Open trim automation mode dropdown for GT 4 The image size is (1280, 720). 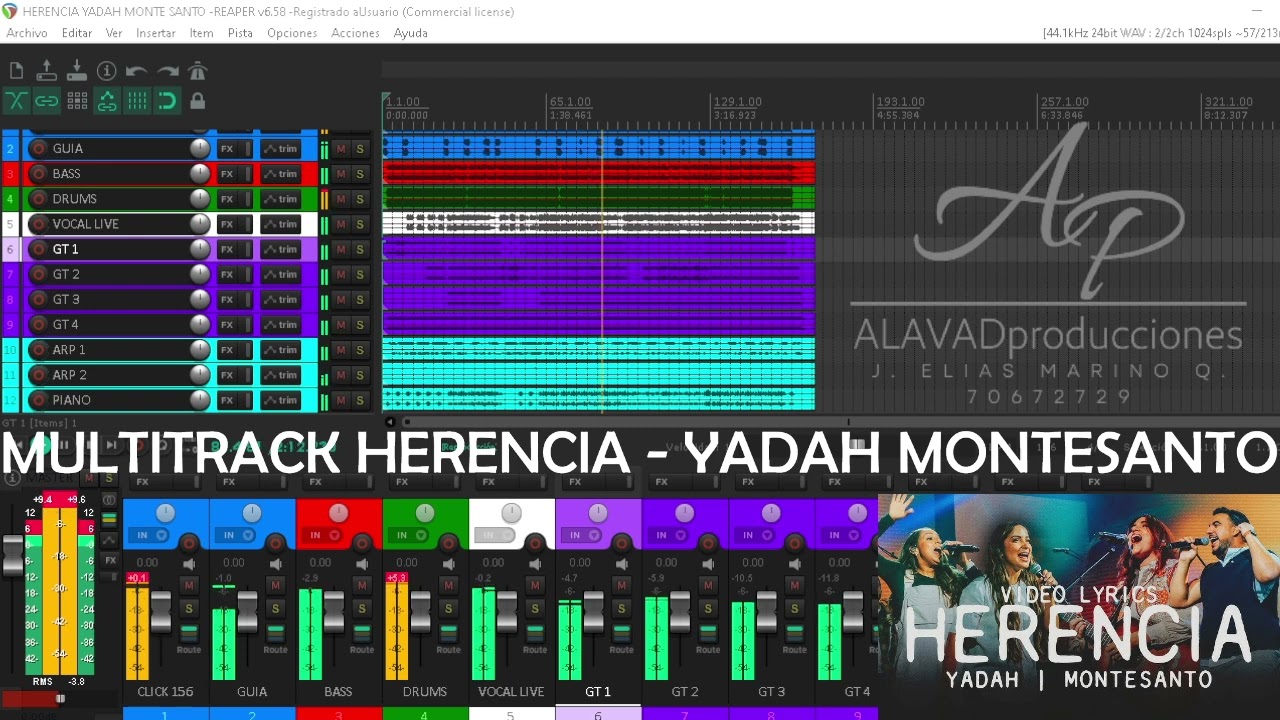(x=281, y=325)
